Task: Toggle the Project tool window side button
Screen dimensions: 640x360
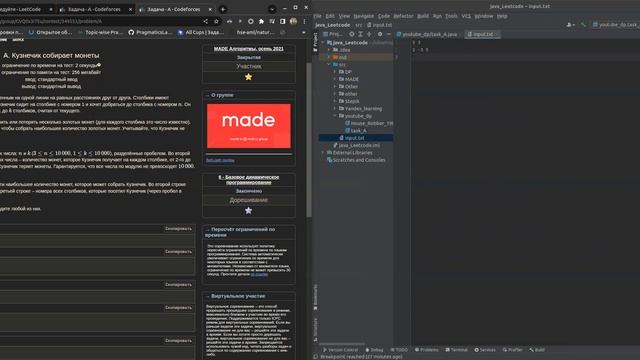Action: coord(315,42)
